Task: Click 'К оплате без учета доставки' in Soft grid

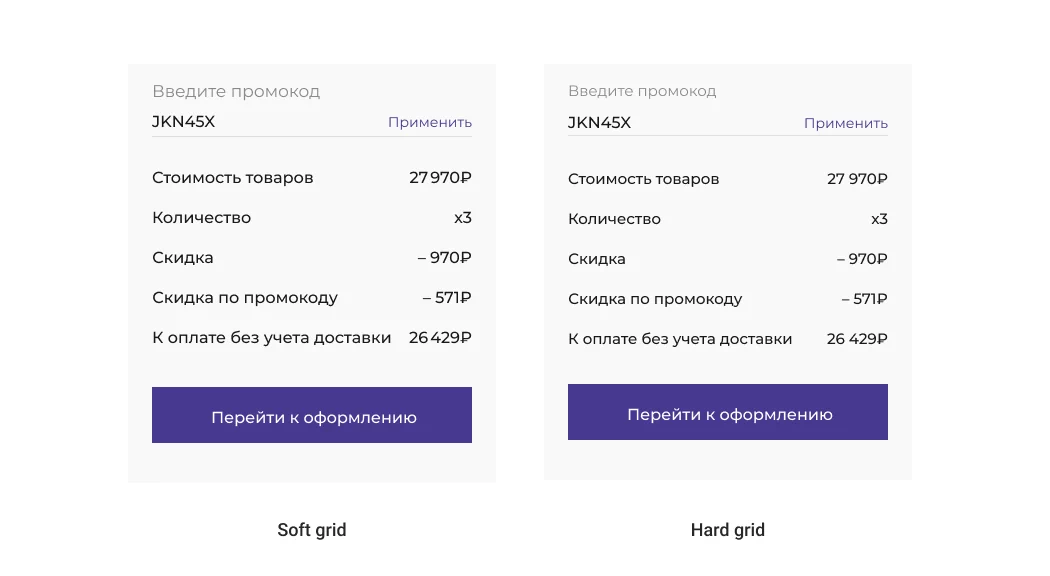Action: click(271, 338)
